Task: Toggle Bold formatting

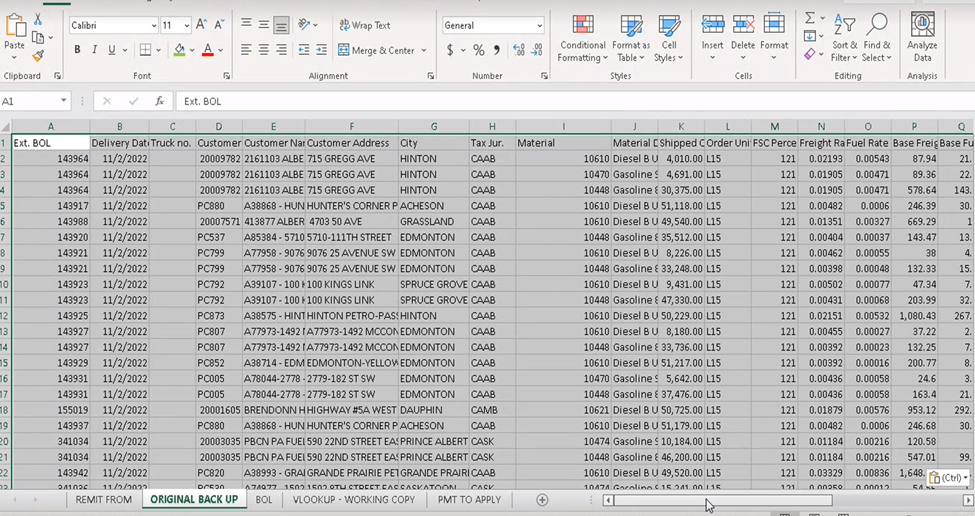Action: 77,50
